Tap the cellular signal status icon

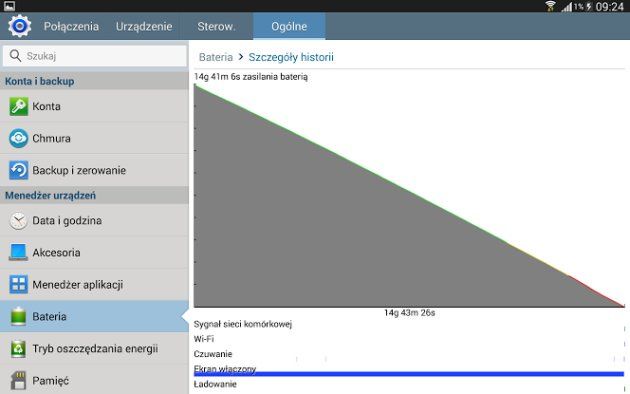click(567, 6)
